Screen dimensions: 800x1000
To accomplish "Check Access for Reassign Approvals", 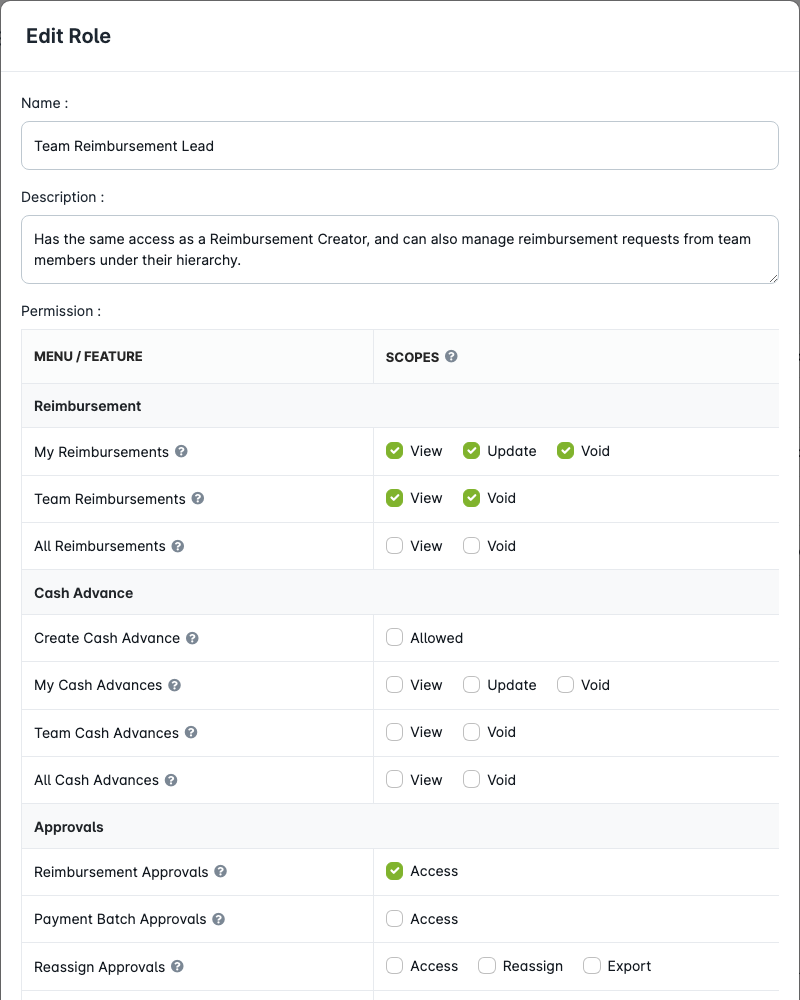I will (x=394, y=966).
